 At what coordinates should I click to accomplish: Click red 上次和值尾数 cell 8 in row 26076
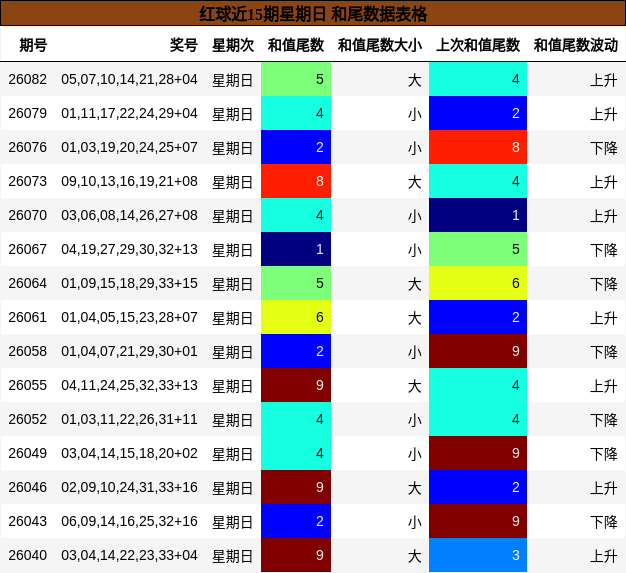coord(478,147)
